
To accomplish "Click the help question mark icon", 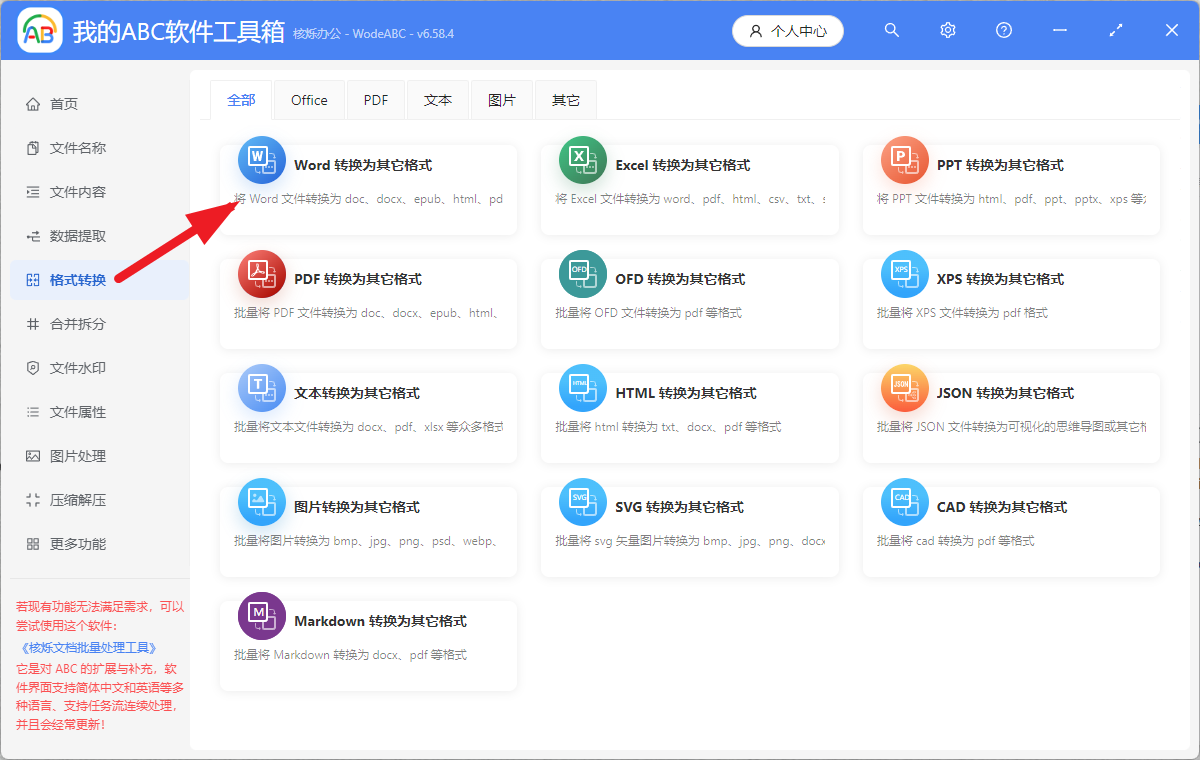I will tap(1003, 30).
